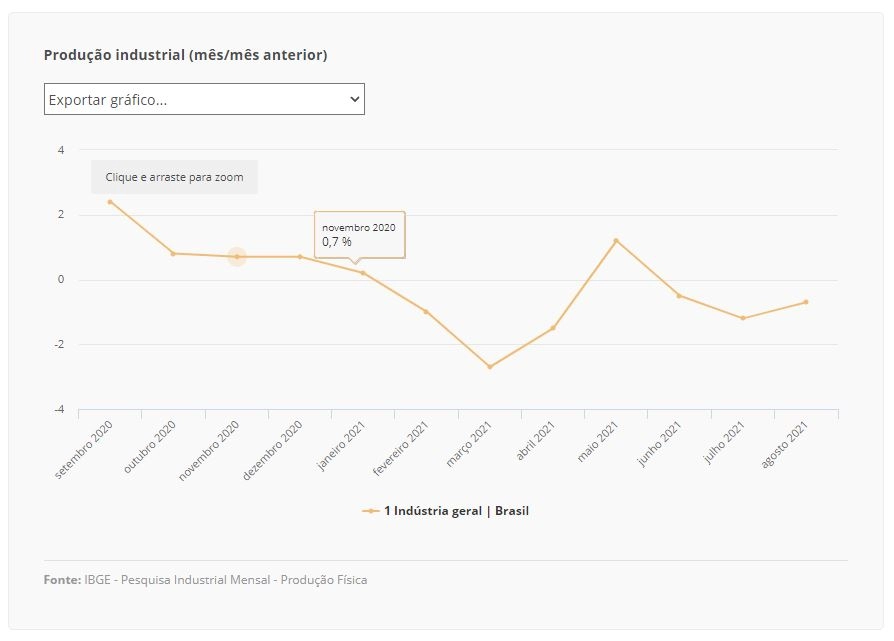Click the dropdown chevron arrow icon
The height and width of the screenshot is (641, 894).
355,99
